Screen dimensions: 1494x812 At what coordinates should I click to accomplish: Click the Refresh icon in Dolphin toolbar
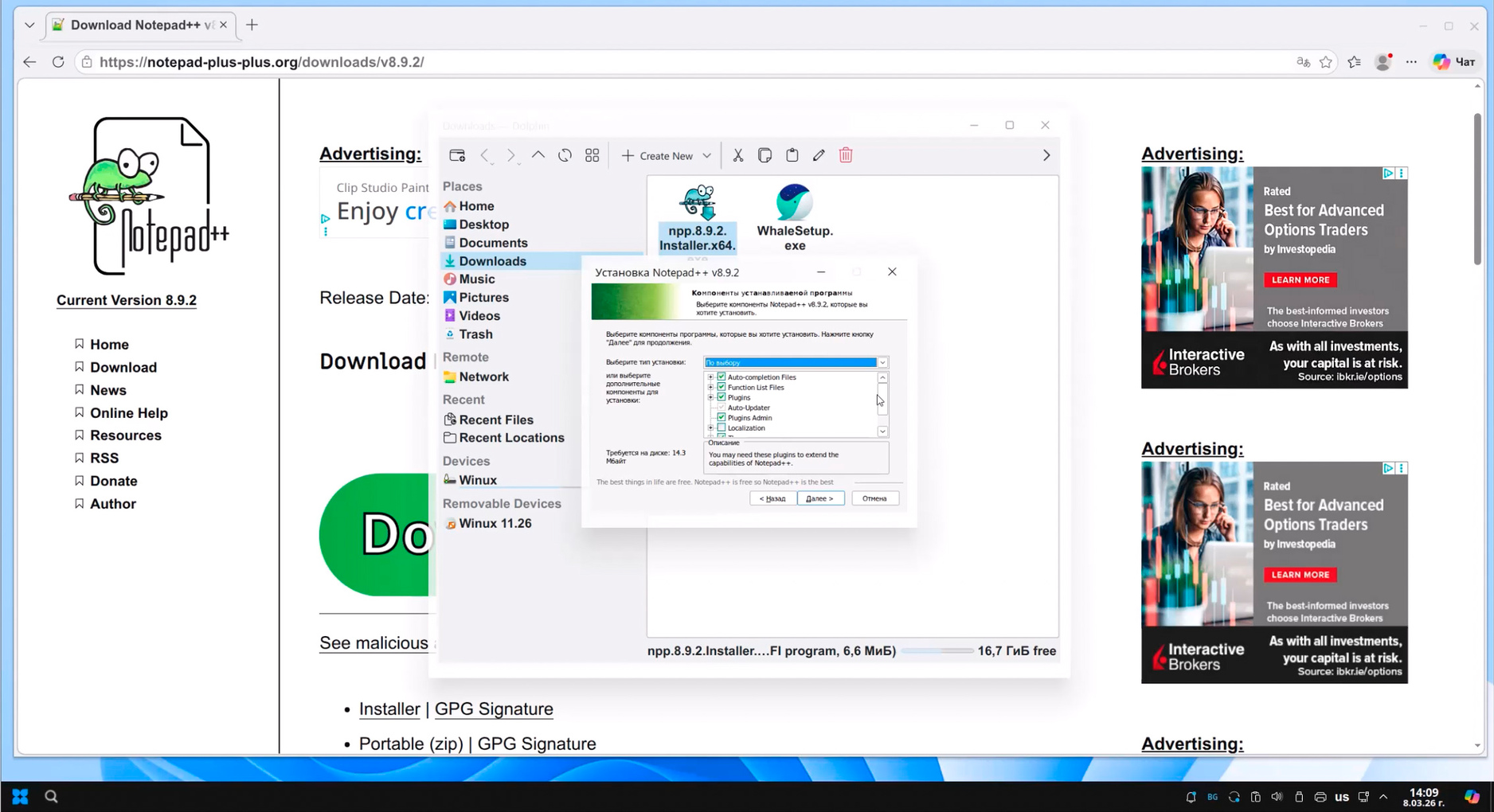click(x=565, y=155)
